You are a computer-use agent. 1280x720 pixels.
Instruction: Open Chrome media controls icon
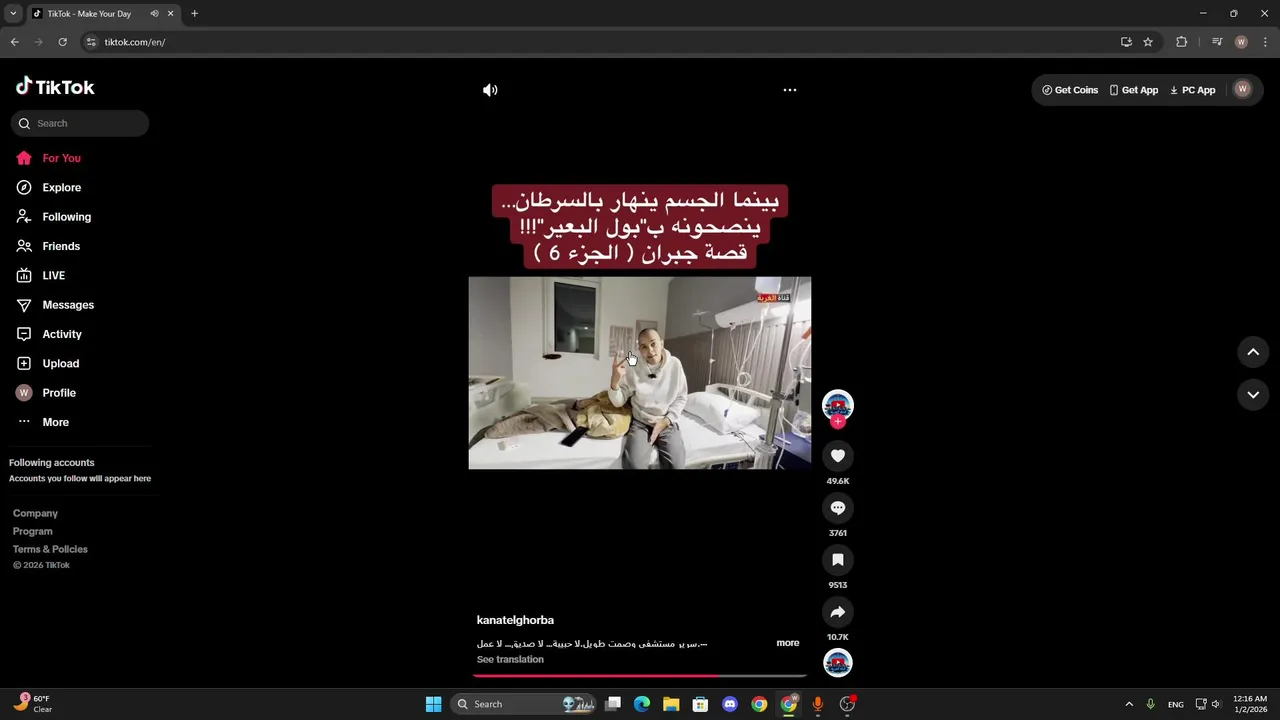point(1217,42)
